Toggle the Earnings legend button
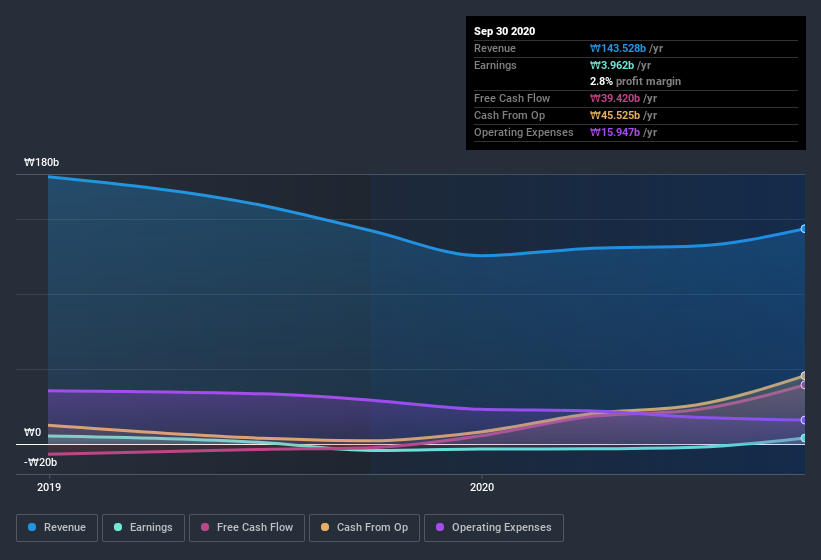 (143, 528)
